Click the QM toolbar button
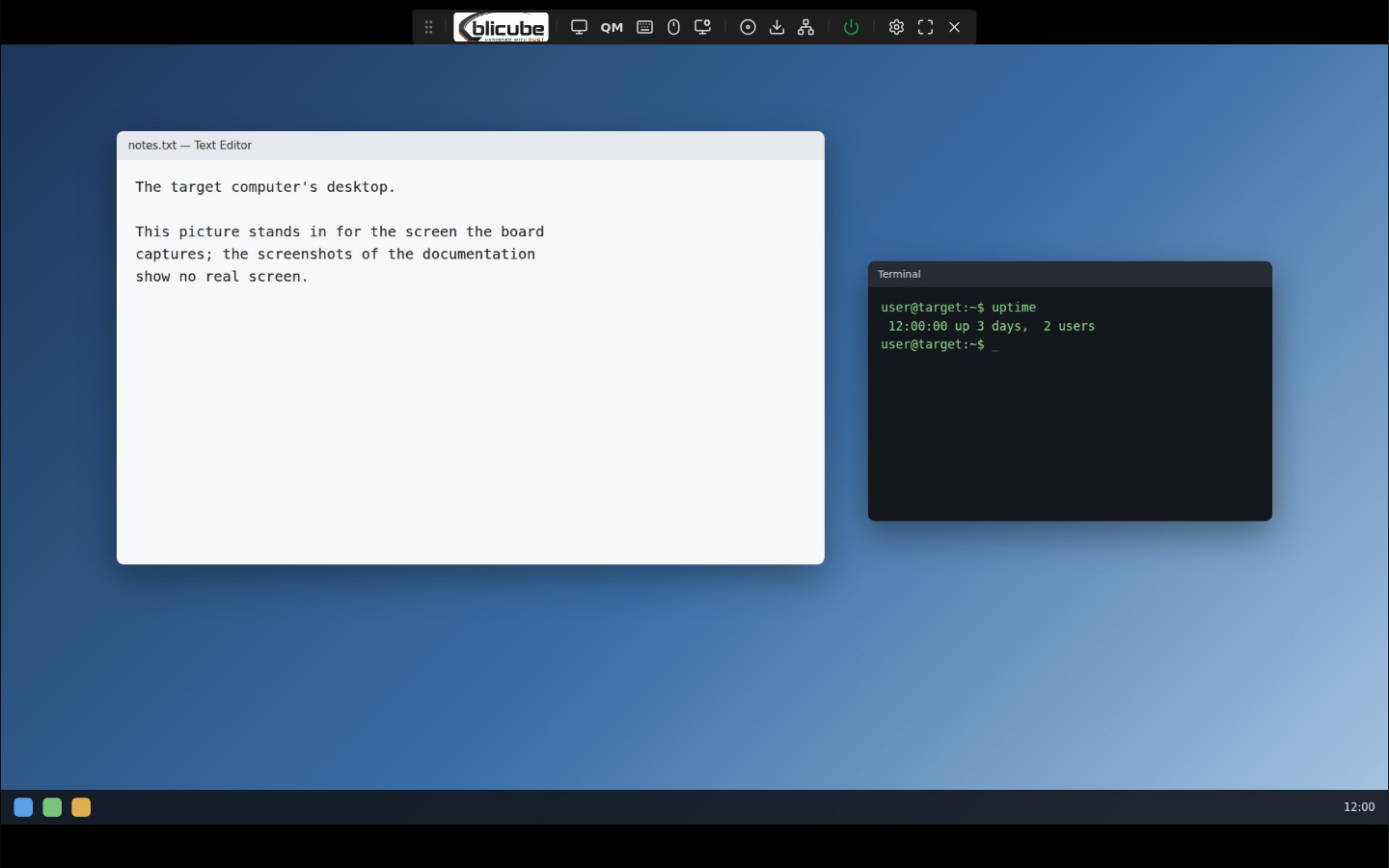The width and height of the screenshot is (1389, 868). (x=612, y=27)
